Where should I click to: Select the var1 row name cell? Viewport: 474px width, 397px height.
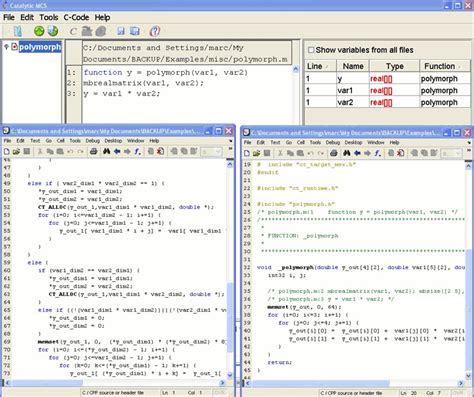coord(353,91)
